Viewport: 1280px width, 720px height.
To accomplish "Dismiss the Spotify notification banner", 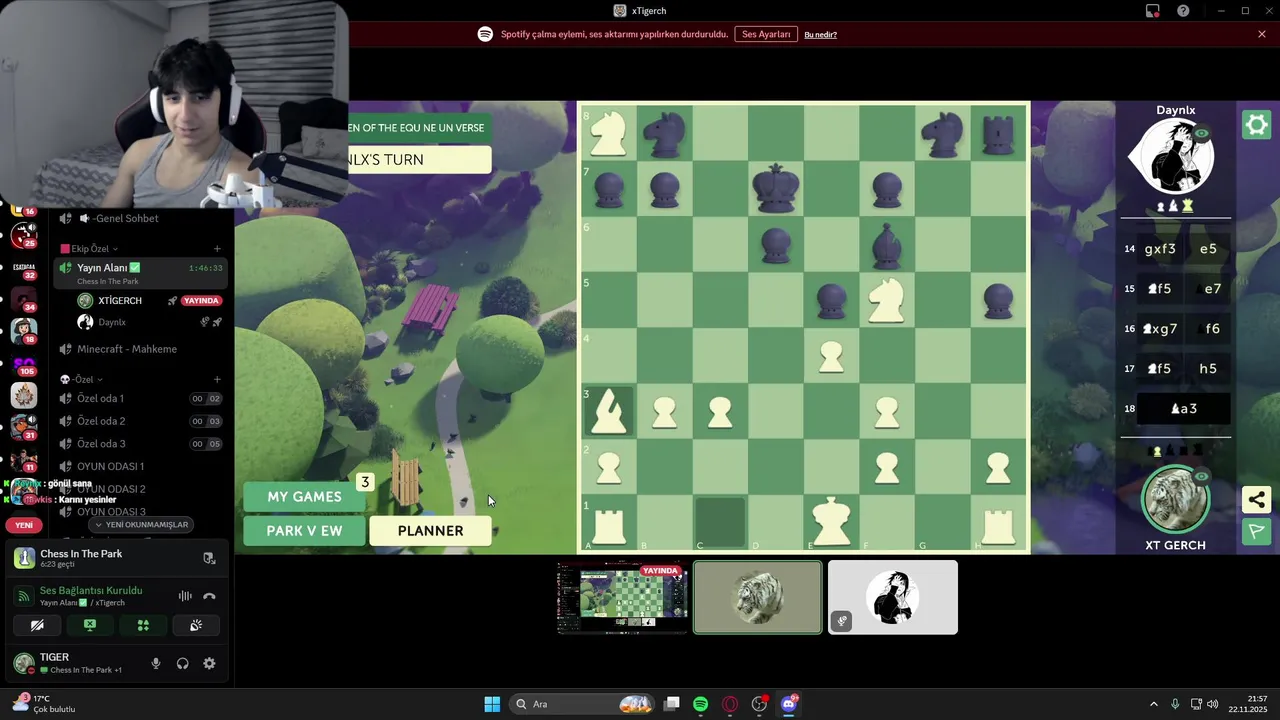I will click(1262, 34).
